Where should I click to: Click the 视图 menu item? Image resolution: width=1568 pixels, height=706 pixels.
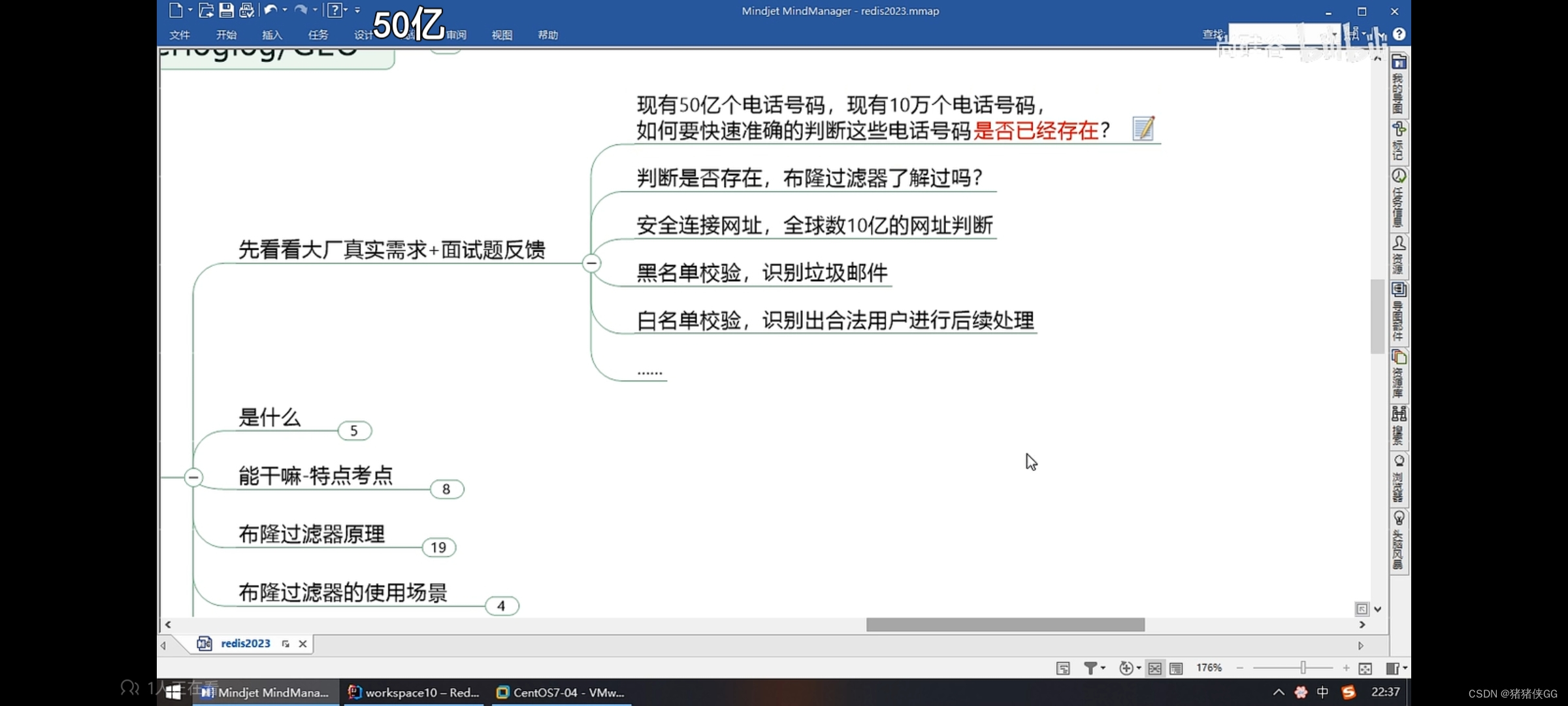[502, 34]
